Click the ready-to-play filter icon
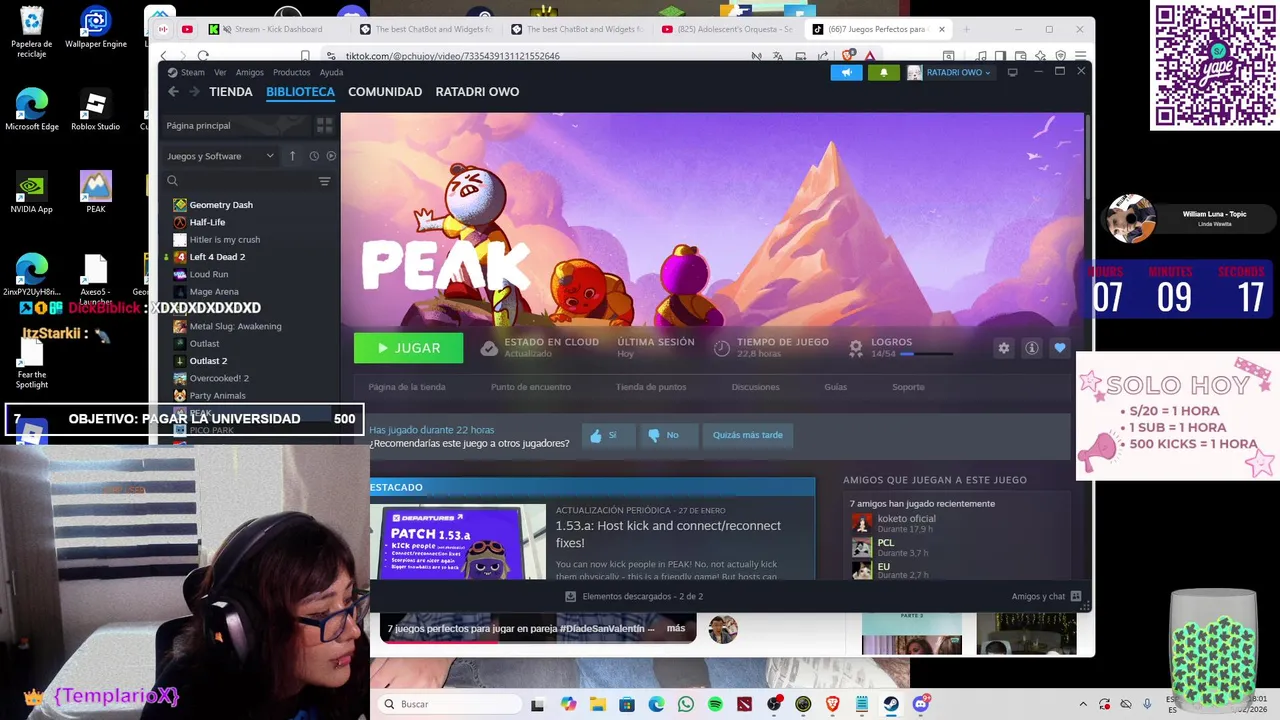The image size is (1280, 720). pyautogui.click(x=331, y=156)
